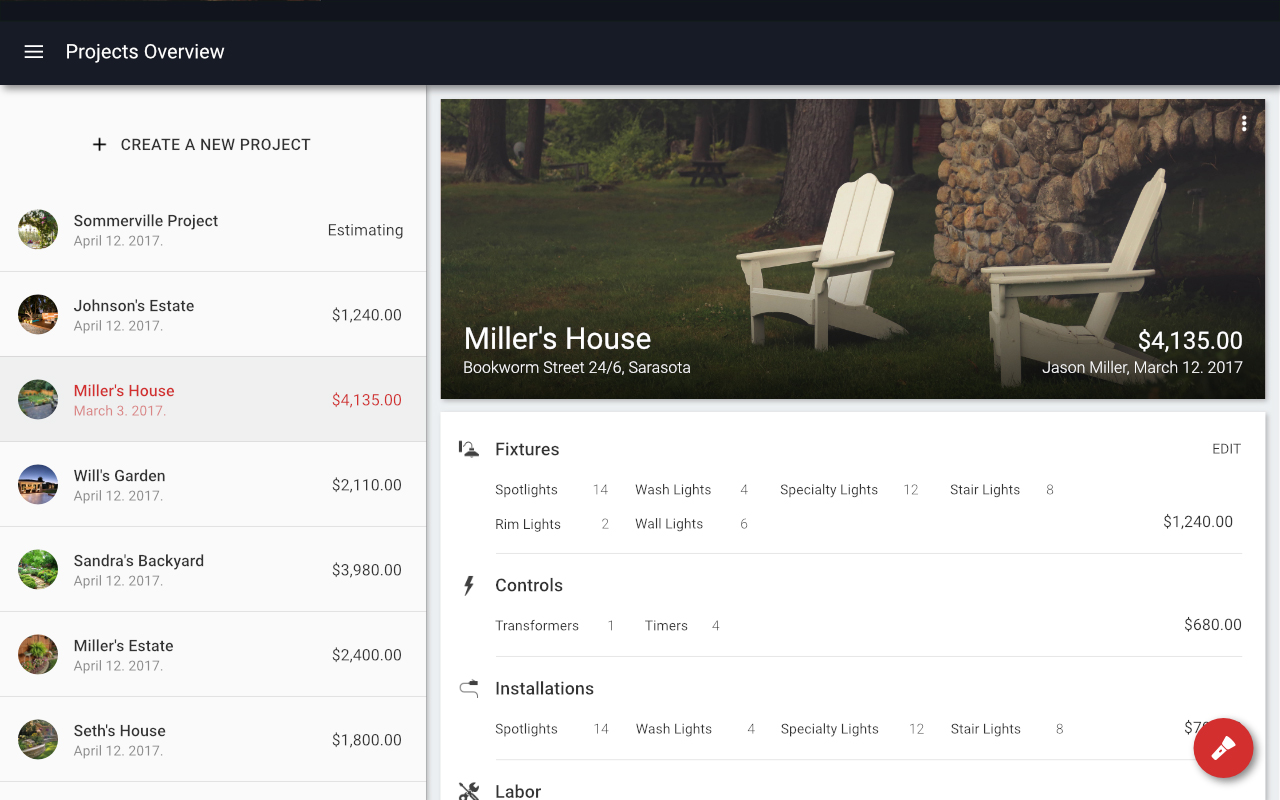Select the Johnson's Estate project name

click(134, 306)
